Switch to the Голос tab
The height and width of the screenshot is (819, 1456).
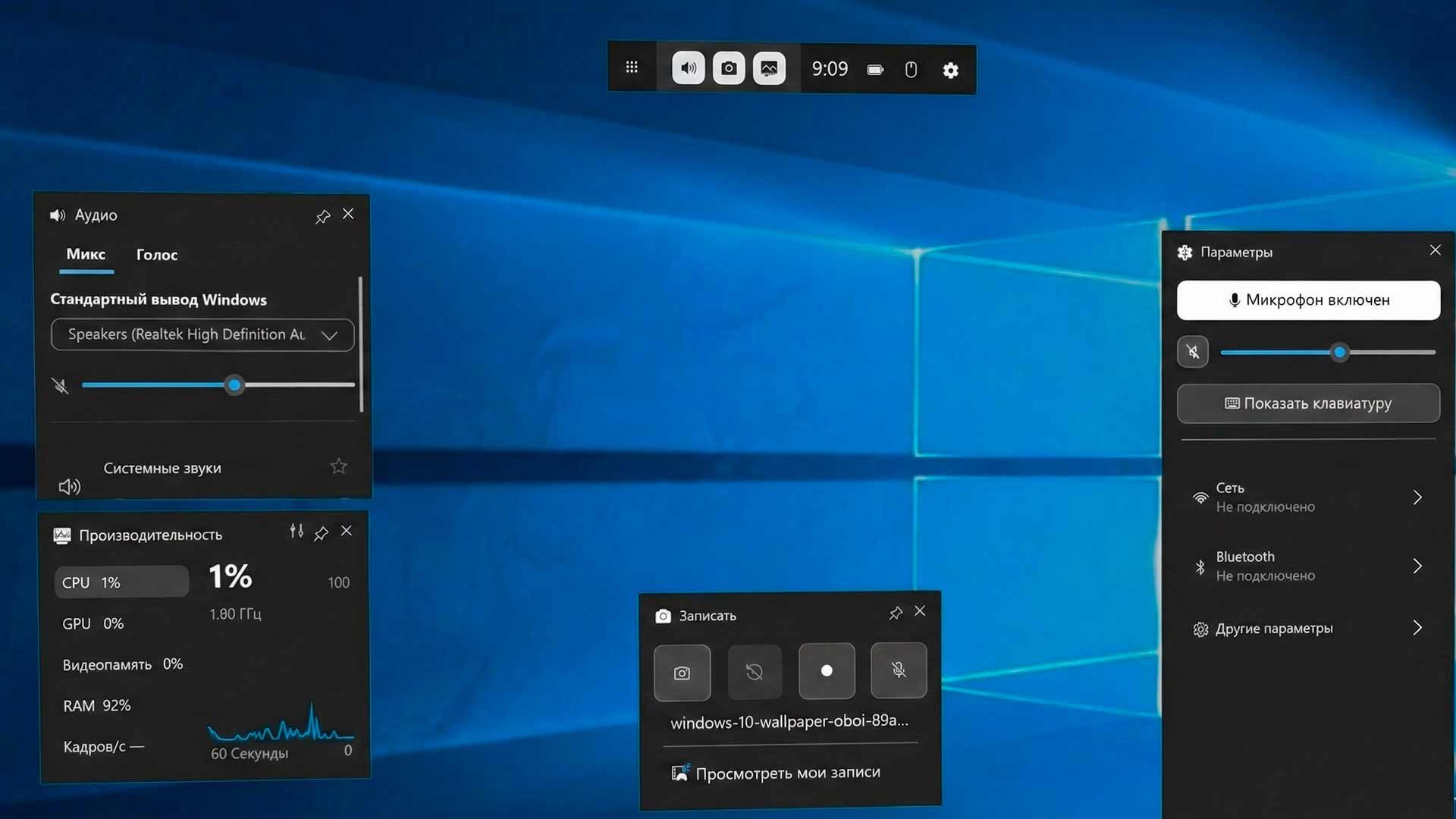coord(156,255)
